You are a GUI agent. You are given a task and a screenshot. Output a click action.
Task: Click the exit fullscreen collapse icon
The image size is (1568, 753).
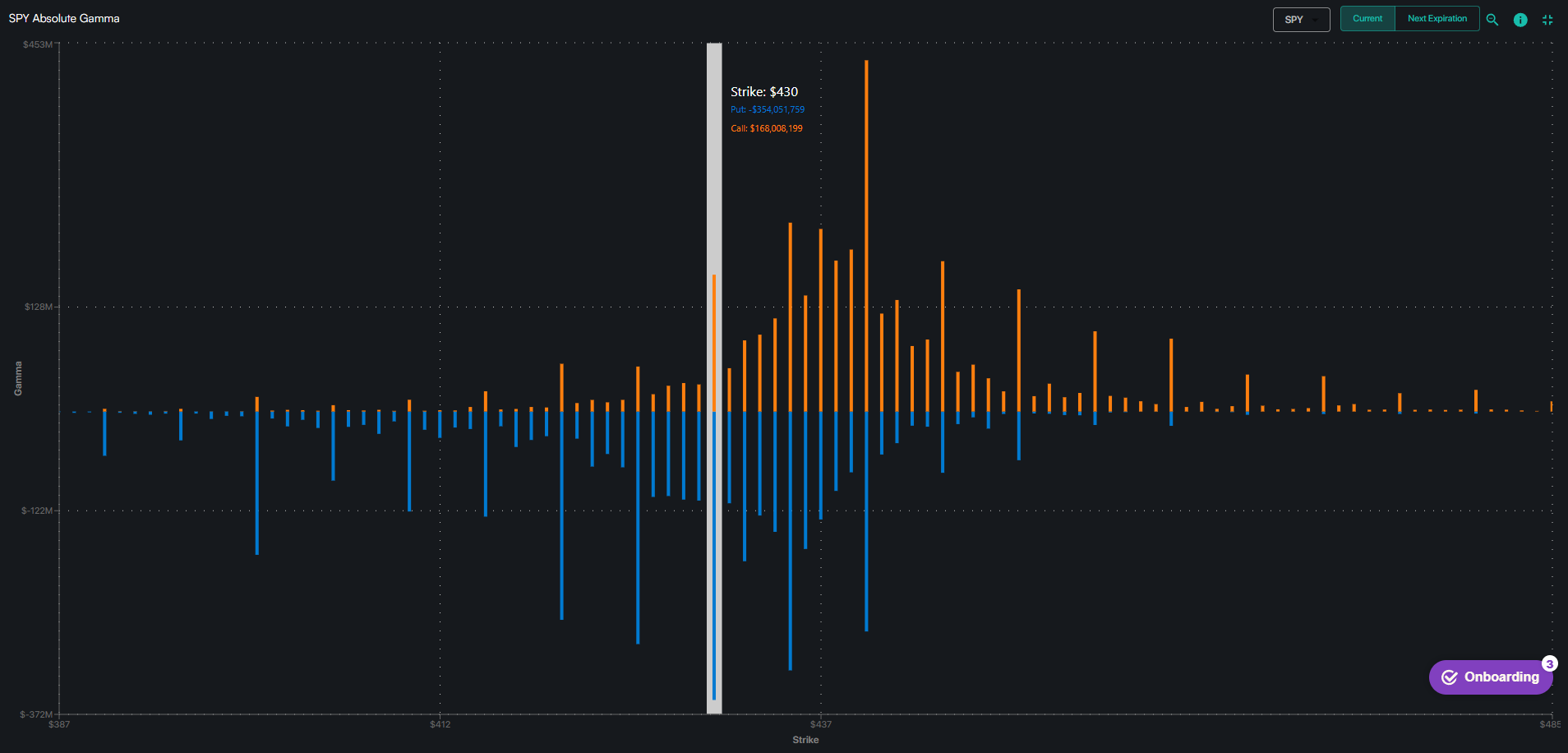coord(1547,20)
